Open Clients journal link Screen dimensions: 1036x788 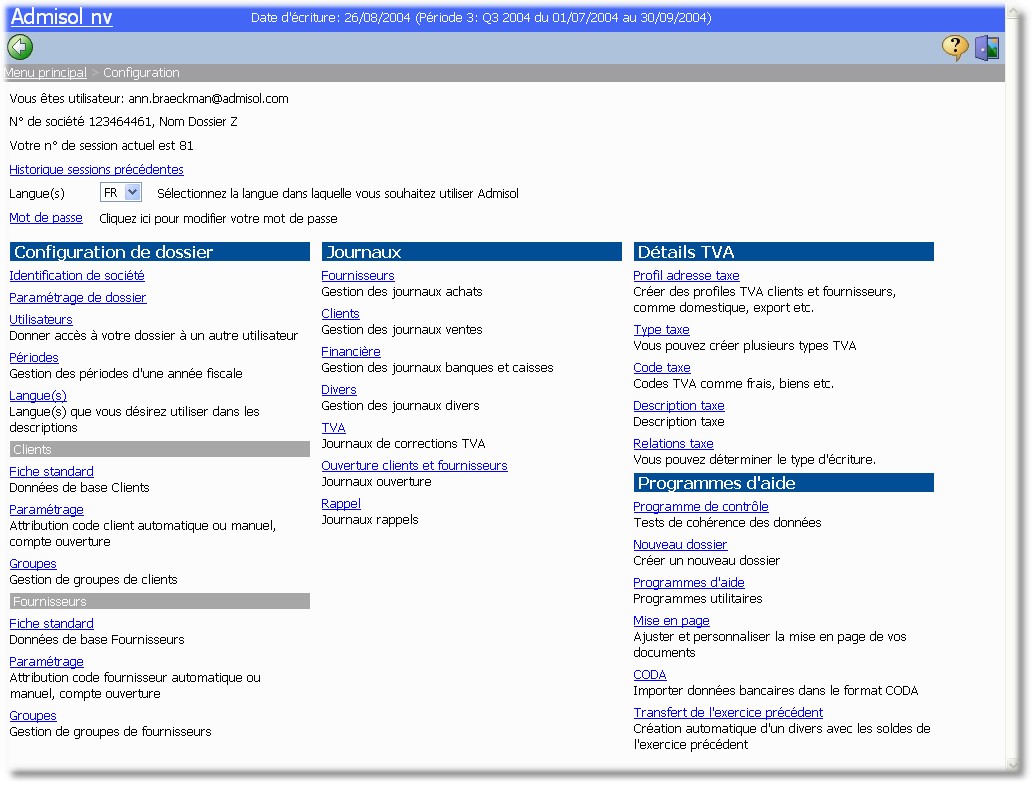click(x=340, y=314)
